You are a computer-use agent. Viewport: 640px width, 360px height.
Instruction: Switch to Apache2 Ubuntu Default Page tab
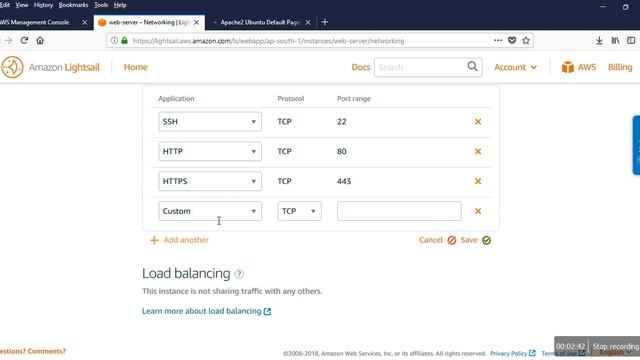[x=260, y=22]
